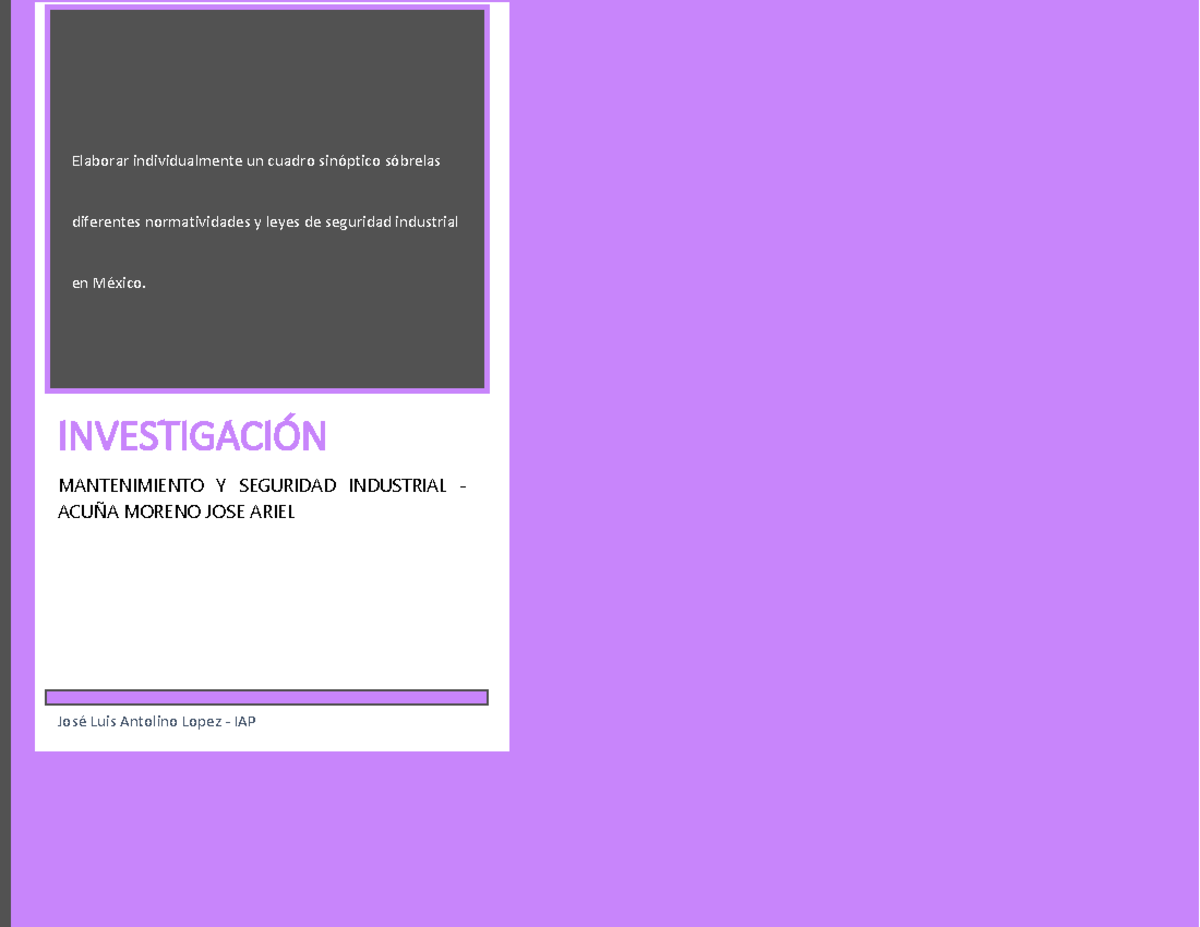
Task: Click the empty top area of the dark gray box
Action: [266, 70]
